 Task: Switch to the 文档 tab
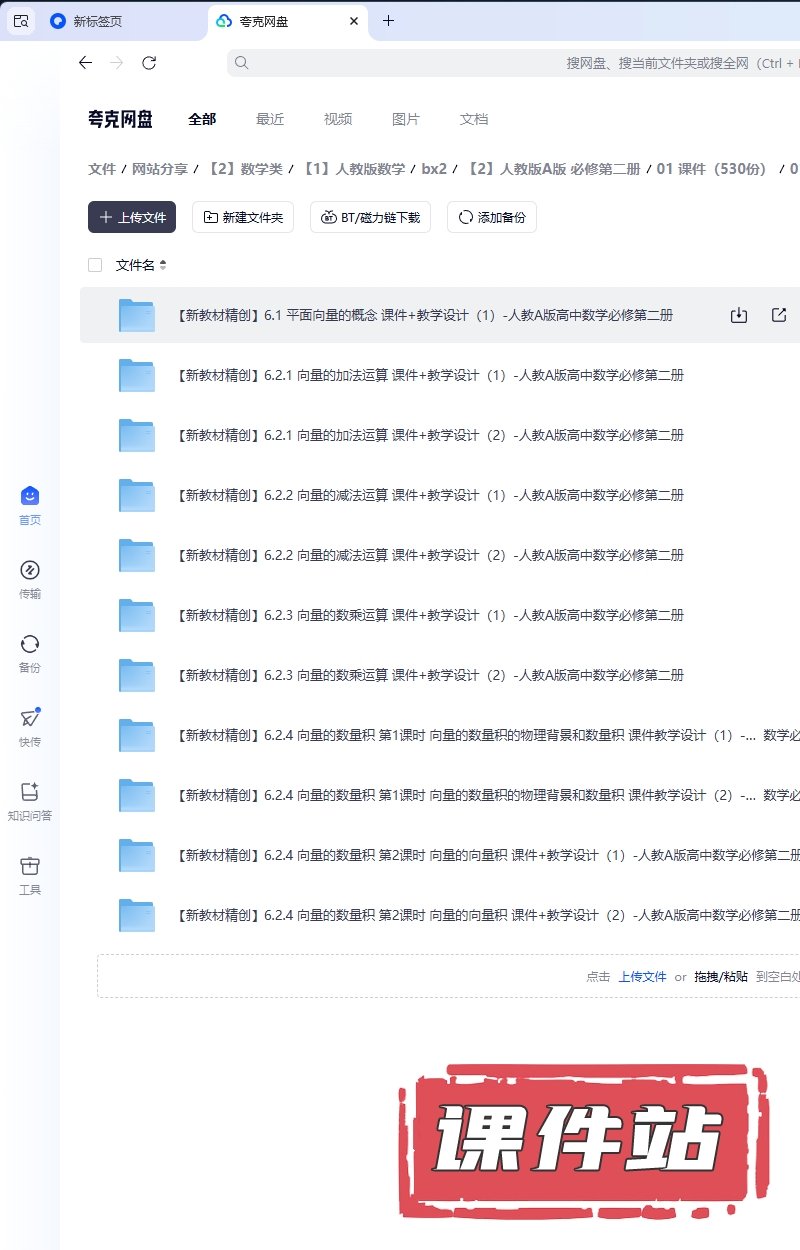coord(474,119)
